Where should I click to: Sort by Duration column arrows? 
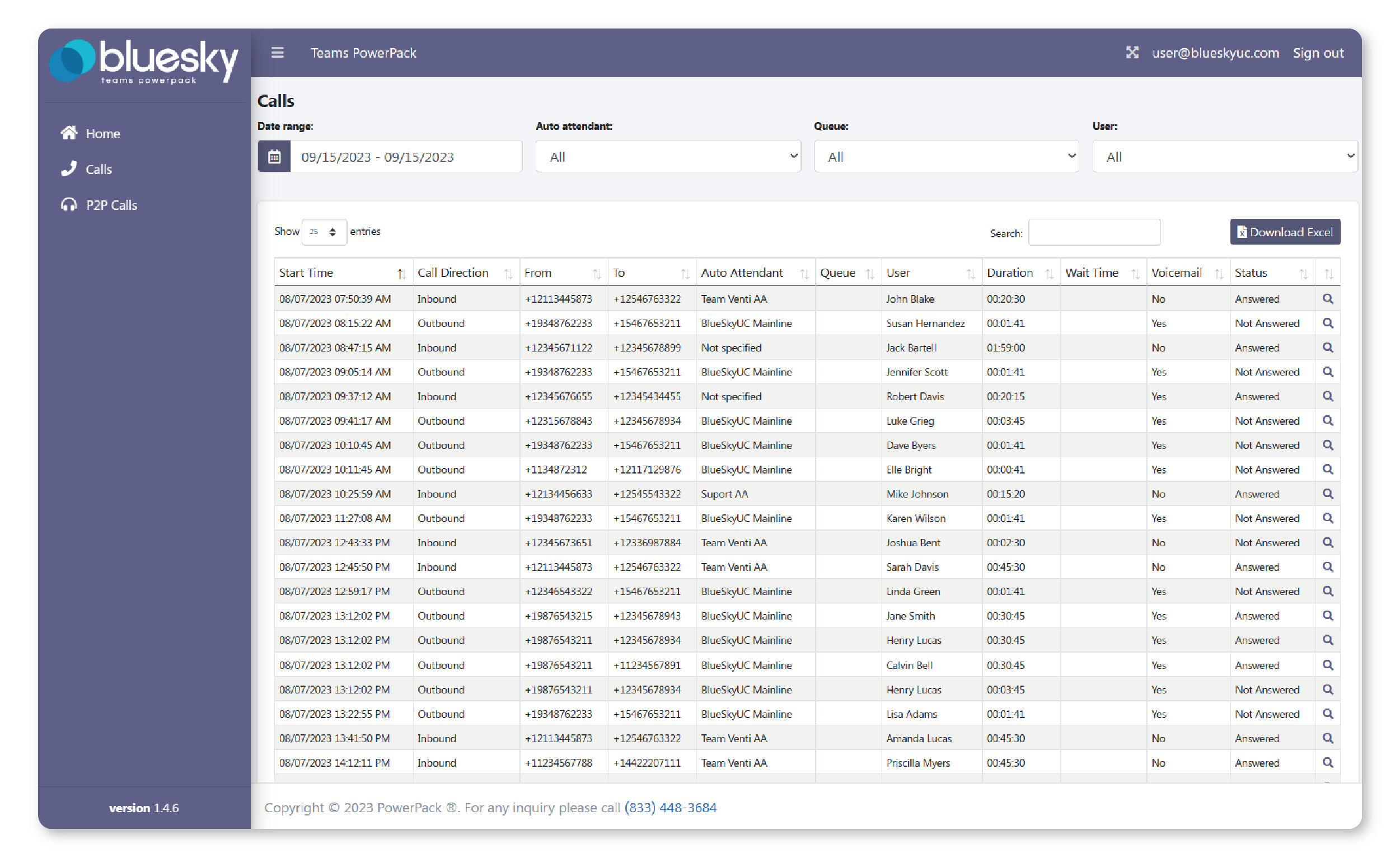click(1049, 274)
